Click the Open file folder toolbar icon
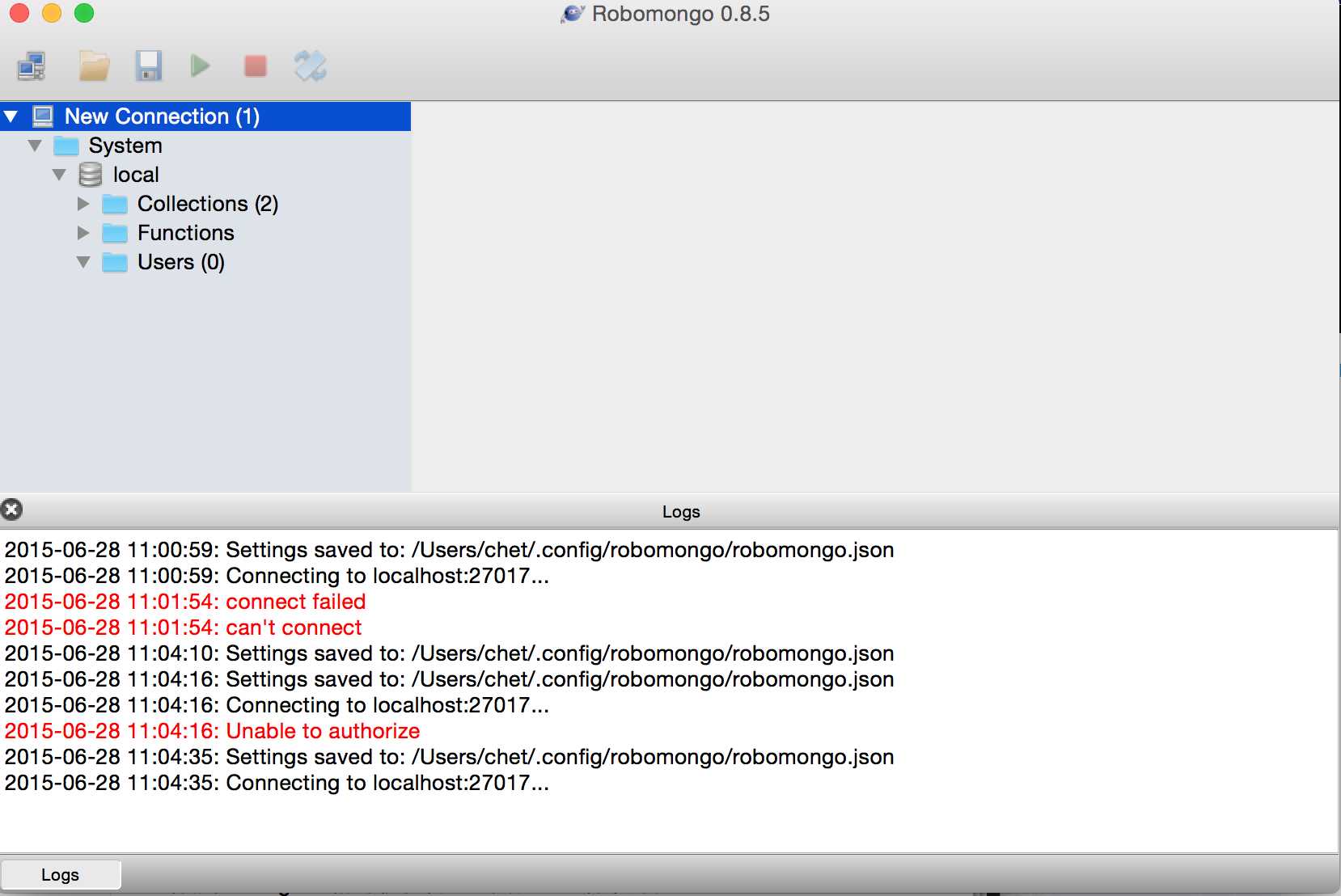The image size is (1341, 896). (x=94, y=66)
